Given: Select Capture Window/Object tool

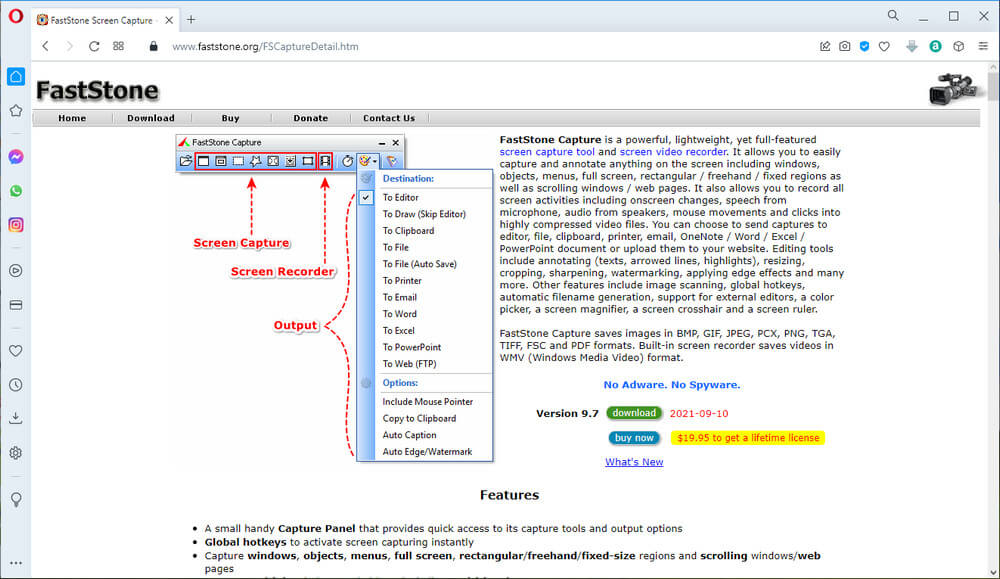Looking at the screenshot, I should 221,161.
